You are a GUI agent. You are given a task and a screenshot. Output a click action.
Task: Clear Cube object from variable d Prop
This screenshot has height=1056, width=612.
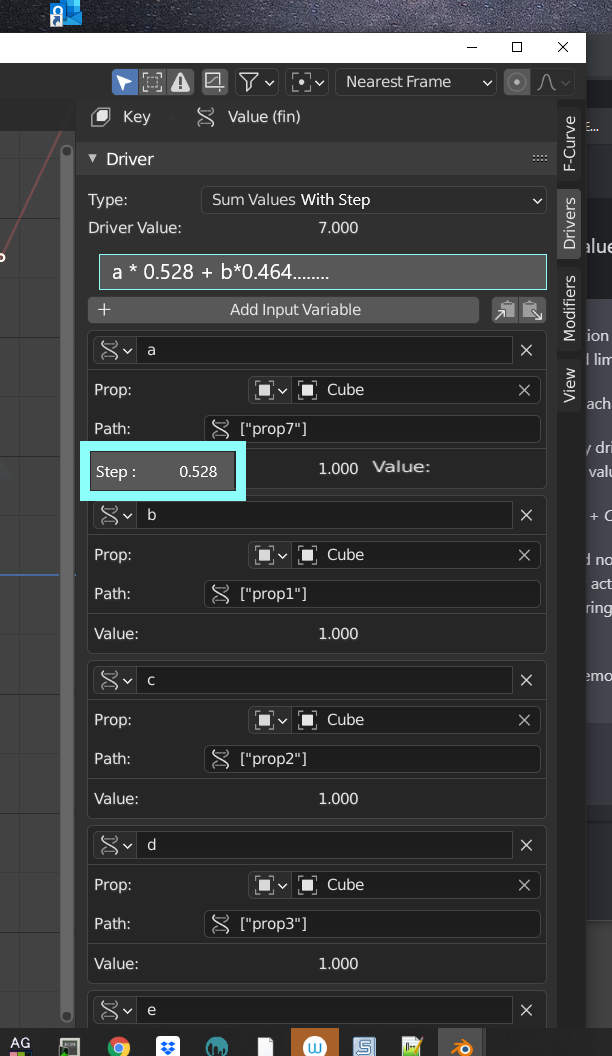pyautogui.click(x=524, y=885)
